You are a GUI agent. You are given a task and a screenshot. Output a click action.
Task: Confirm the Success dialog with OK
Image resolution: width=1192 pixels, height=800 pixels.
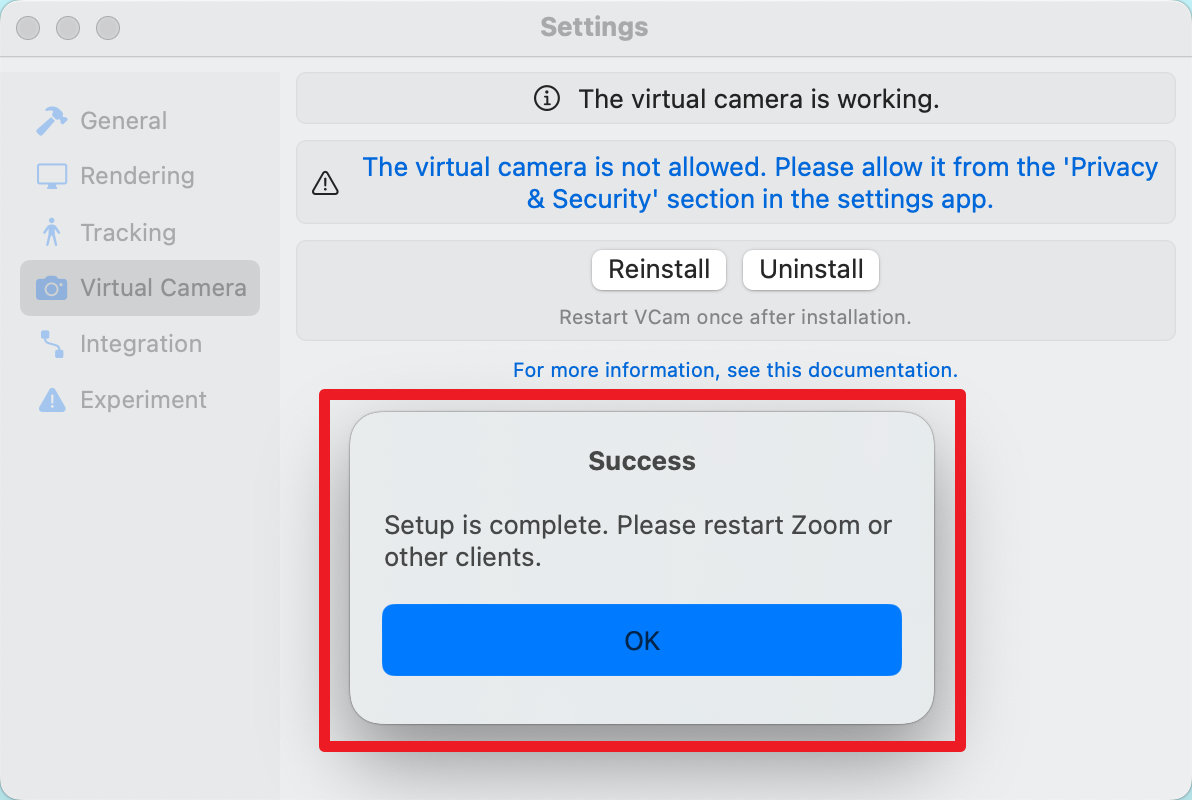tap(641, 640)
